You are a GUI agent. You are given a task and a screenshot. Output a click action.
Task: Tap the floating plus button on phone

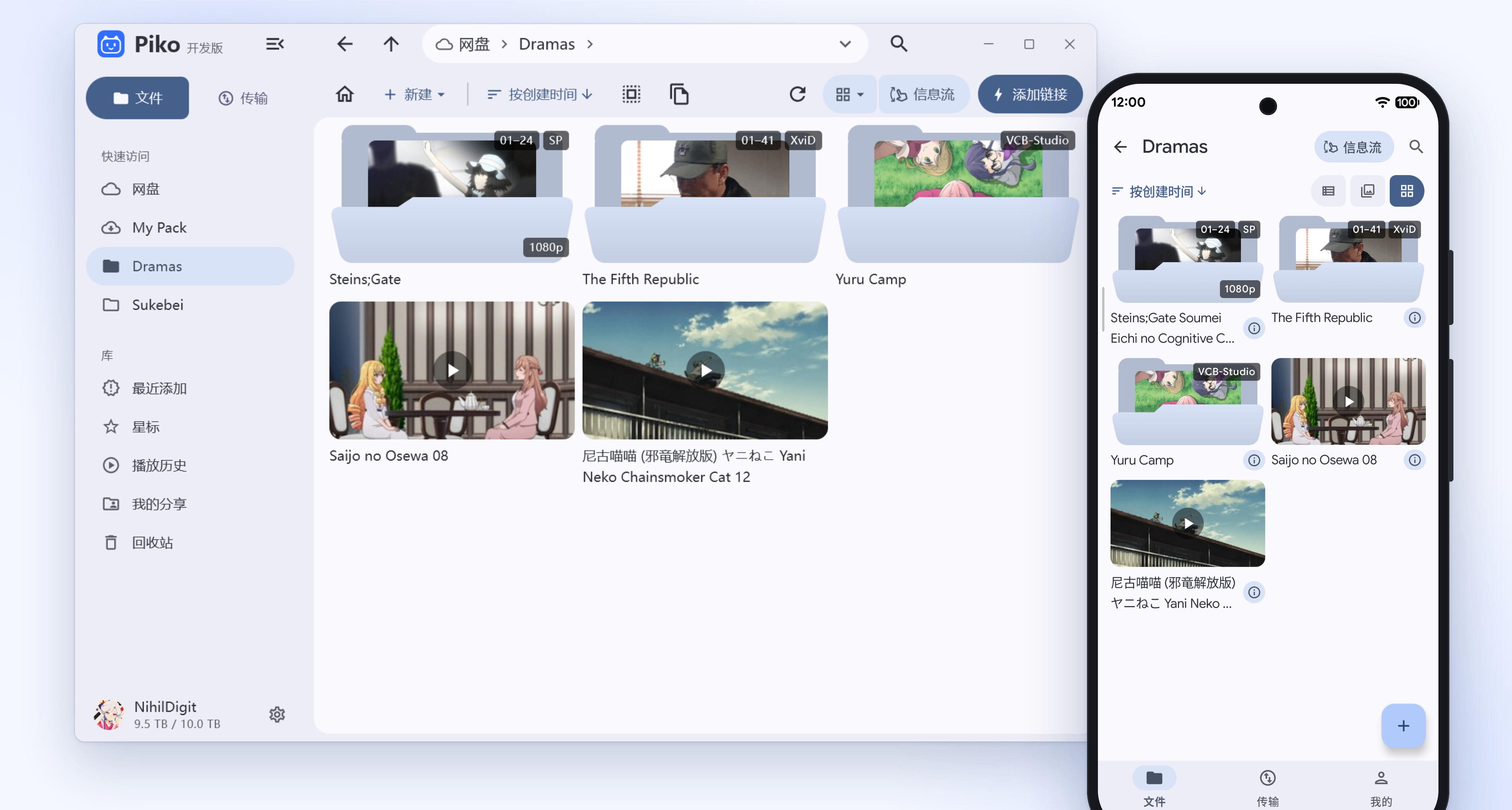pos(1403,726)
